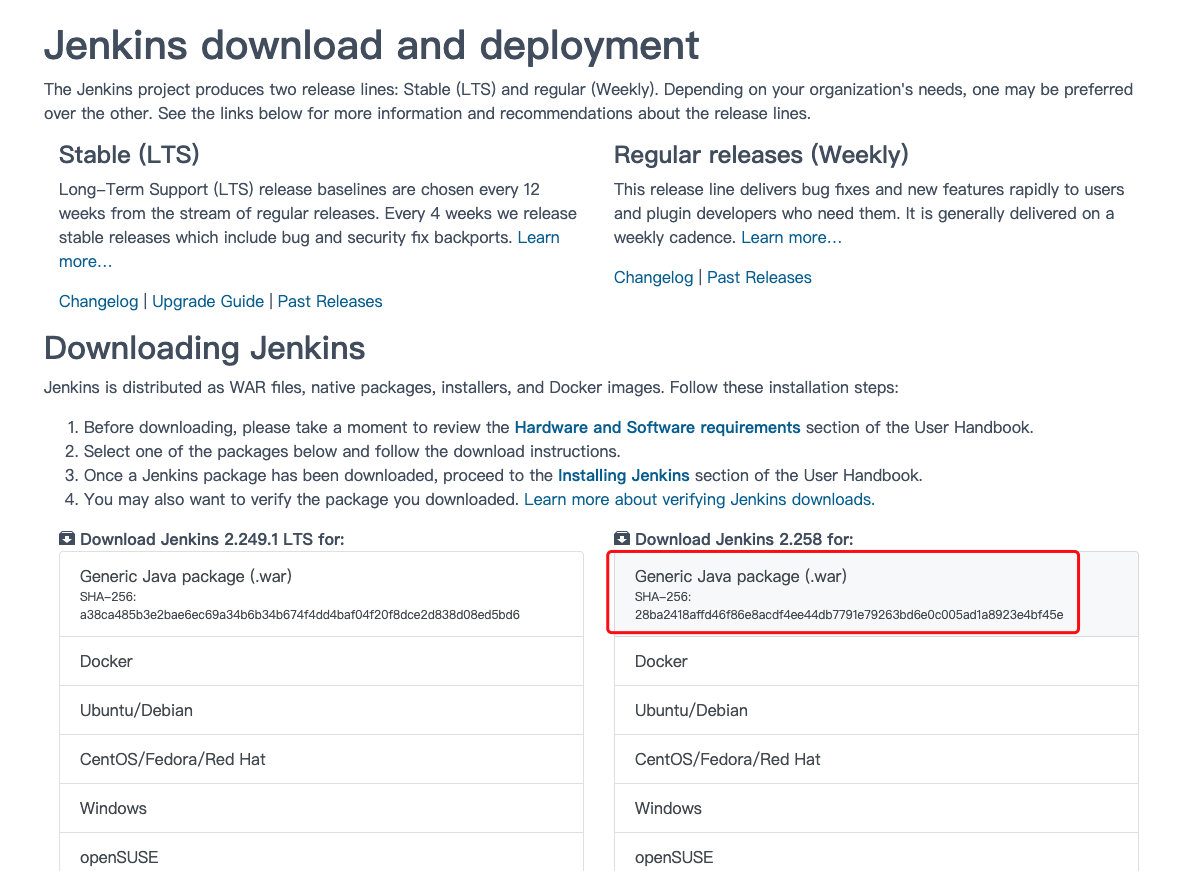The width and height of the screenshot is (1201, 871).
Task: Click the Stable (LTS) heading
Action: 129,155
